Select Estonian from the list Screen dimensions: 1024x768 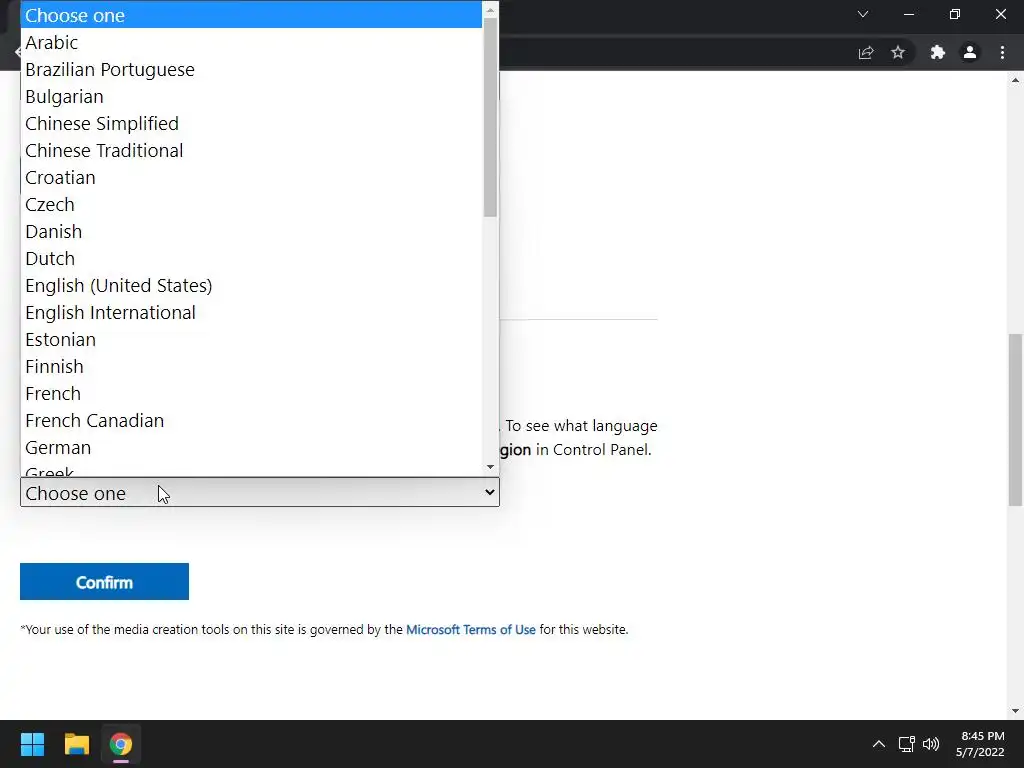tap(251, 340)
